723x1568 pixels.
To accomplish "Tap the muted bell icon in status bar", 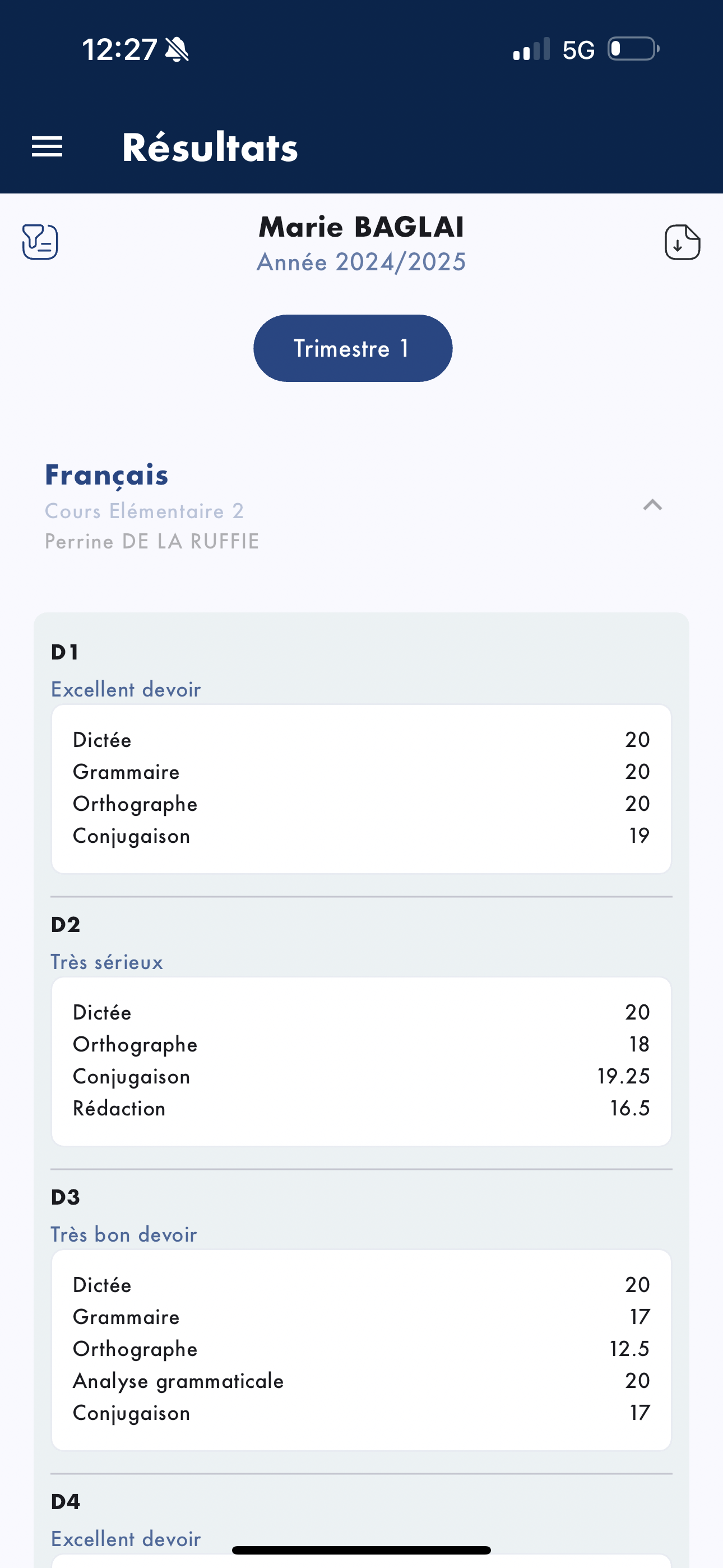I will (x=177, y=49).
